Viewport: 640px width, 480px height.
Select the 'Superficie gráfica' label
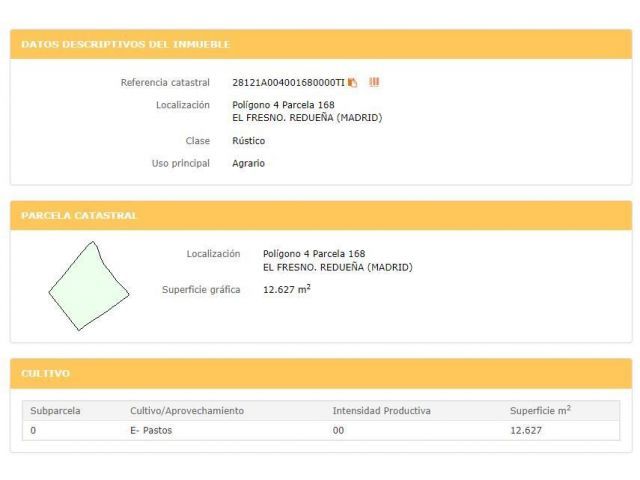(201, 290)
